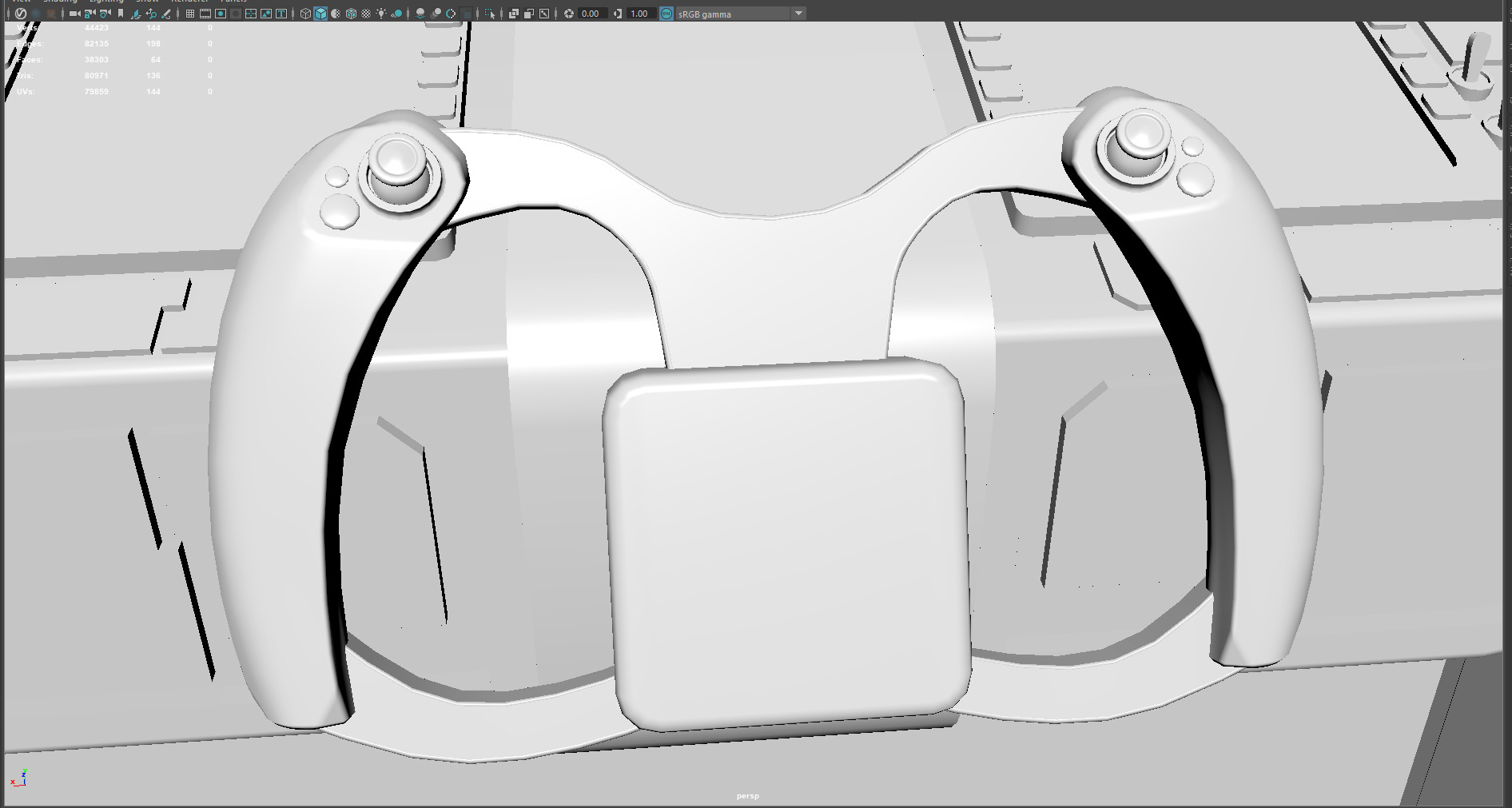Edit the Exposure value field 0.00

pos(593,14)
